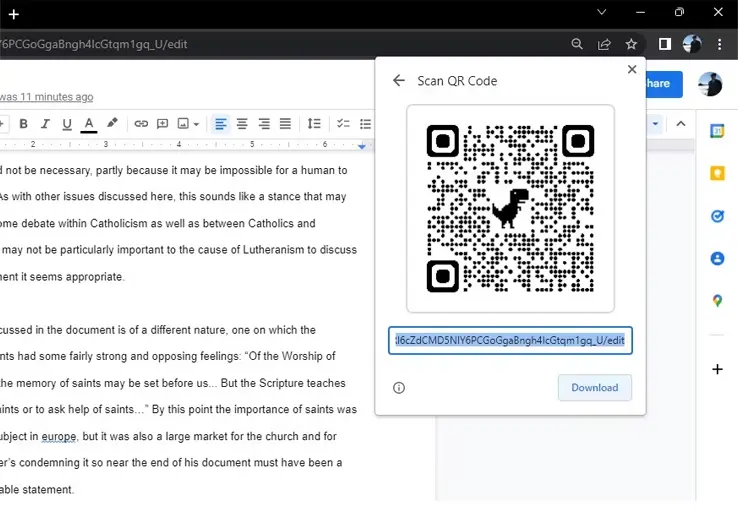738x532 pixels.
Task: Expand the insert image dropdown arrow
Action: (x=196, y=124)
